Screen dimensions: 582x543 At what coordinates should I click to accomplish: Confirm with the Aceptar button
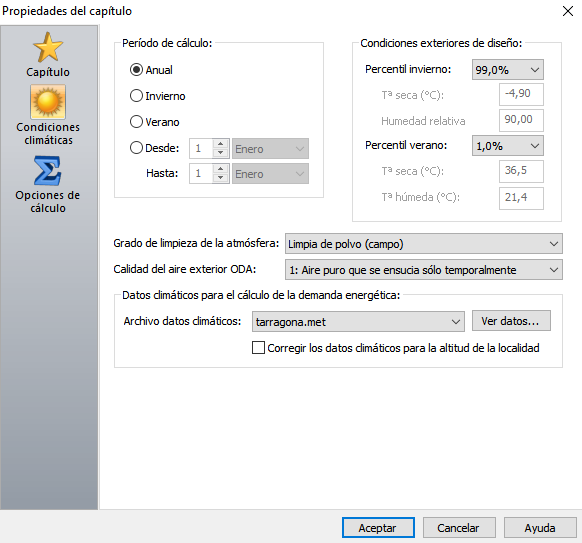(378, 527)
